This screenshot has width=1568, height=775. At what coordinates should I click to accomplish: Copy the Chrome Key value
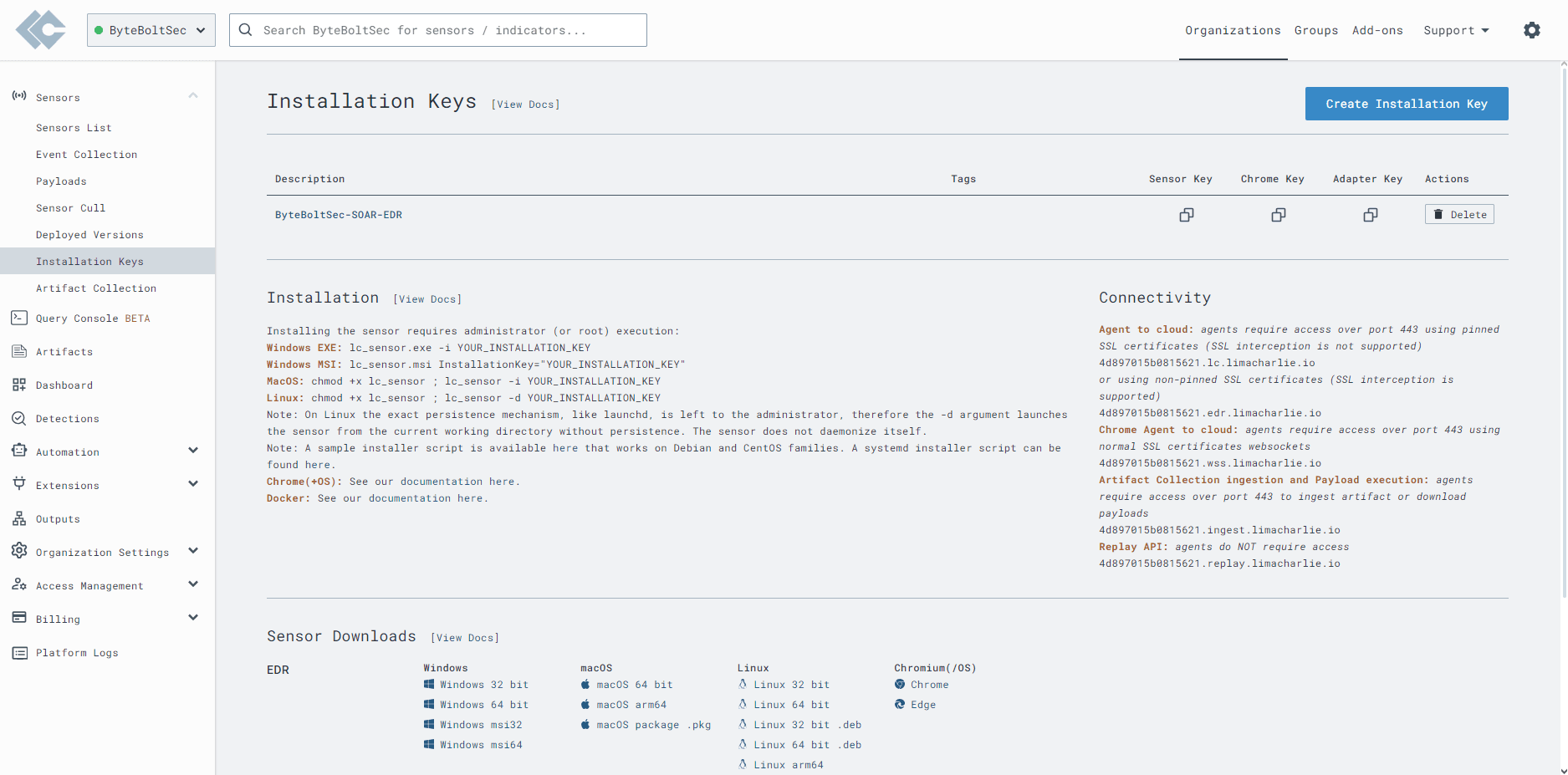click(1278, 215)
